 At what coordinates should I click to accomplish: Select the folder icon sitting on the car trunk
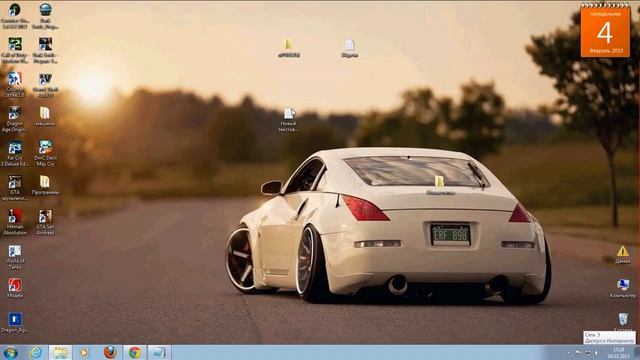[x=440, y=186]
